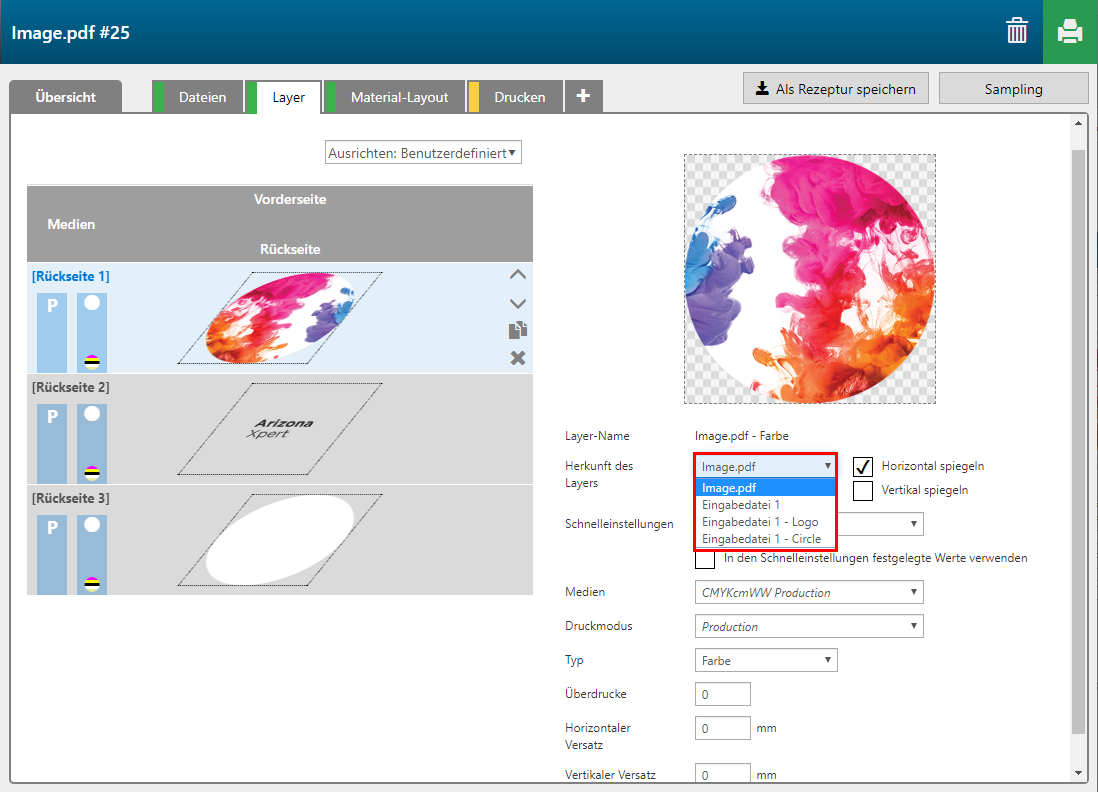Open the Druckmodus Production dropdown
1098x792 pixels.
809,626
